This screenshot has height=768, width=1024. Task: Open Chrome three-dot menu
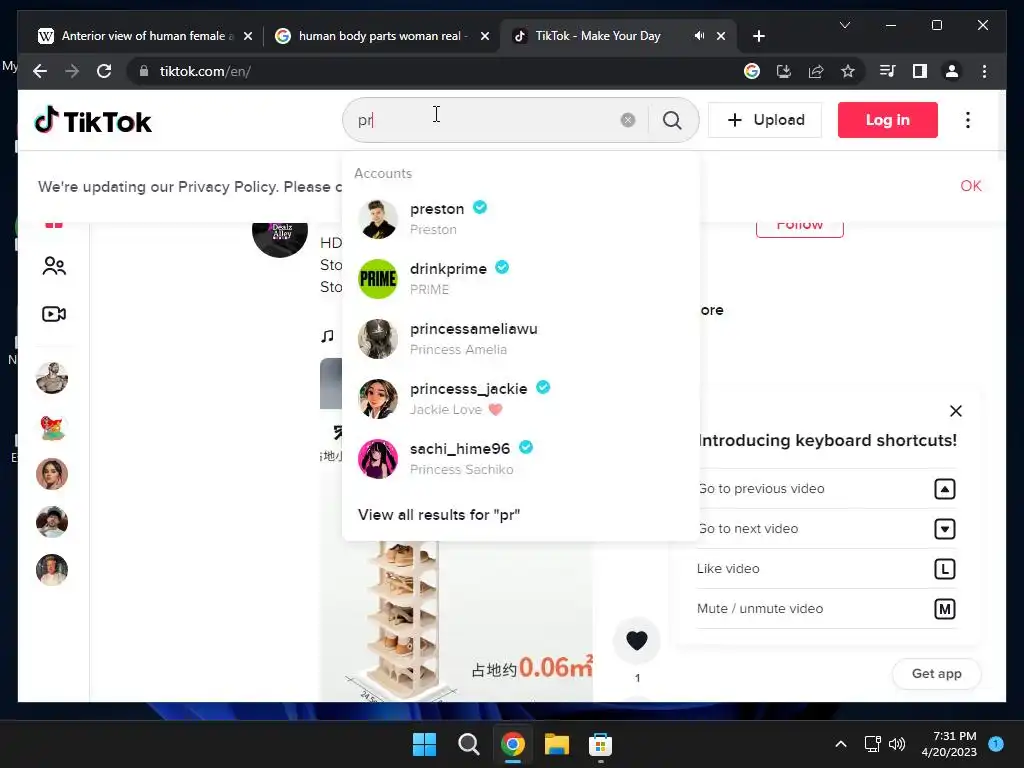pos(984,71)
